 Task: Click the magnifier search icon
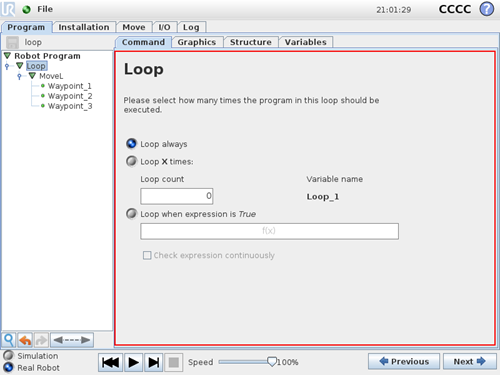point(9,340)
